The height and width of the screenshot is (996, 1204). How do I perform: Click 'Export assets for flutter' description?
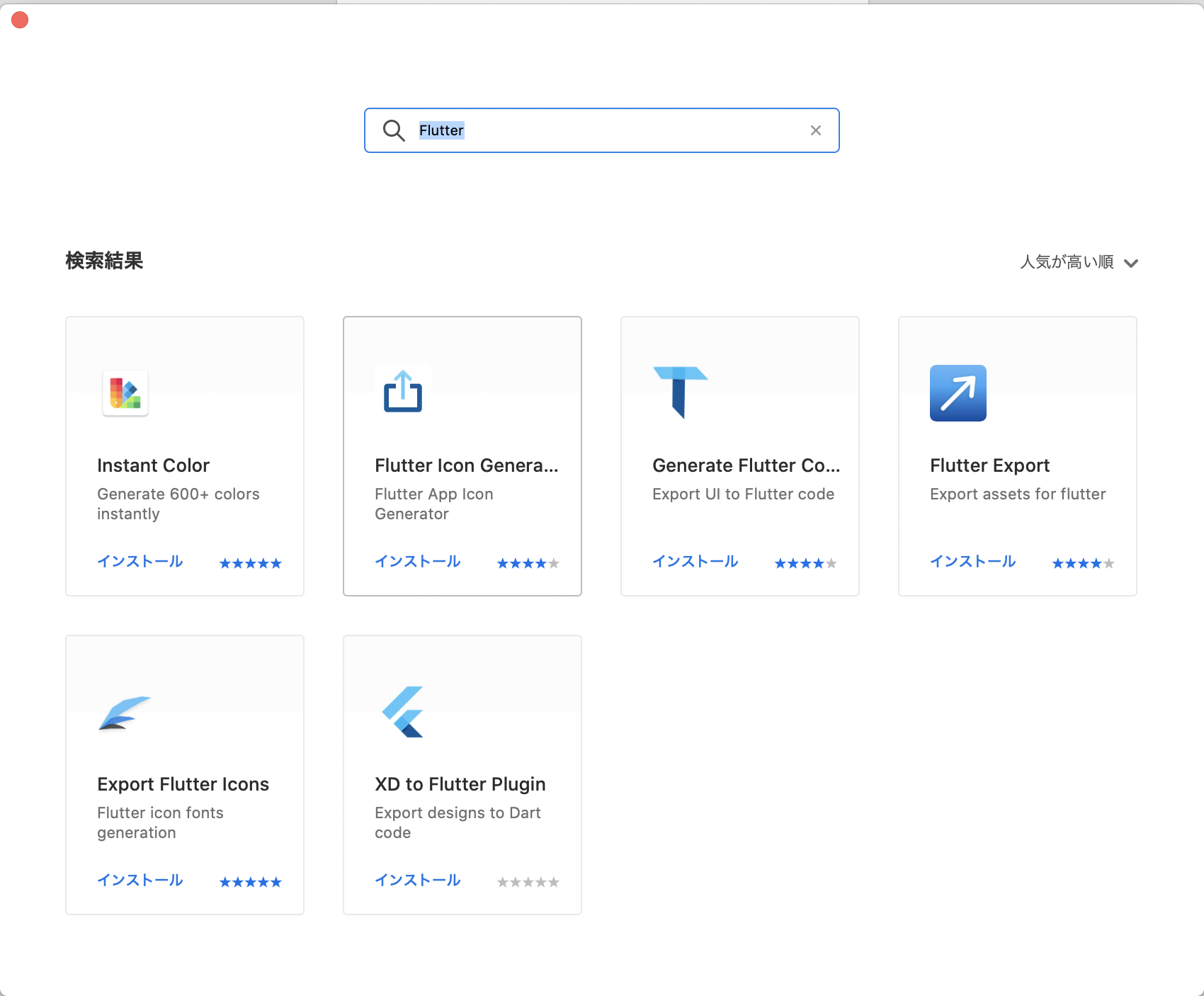tap(1018, 494)
